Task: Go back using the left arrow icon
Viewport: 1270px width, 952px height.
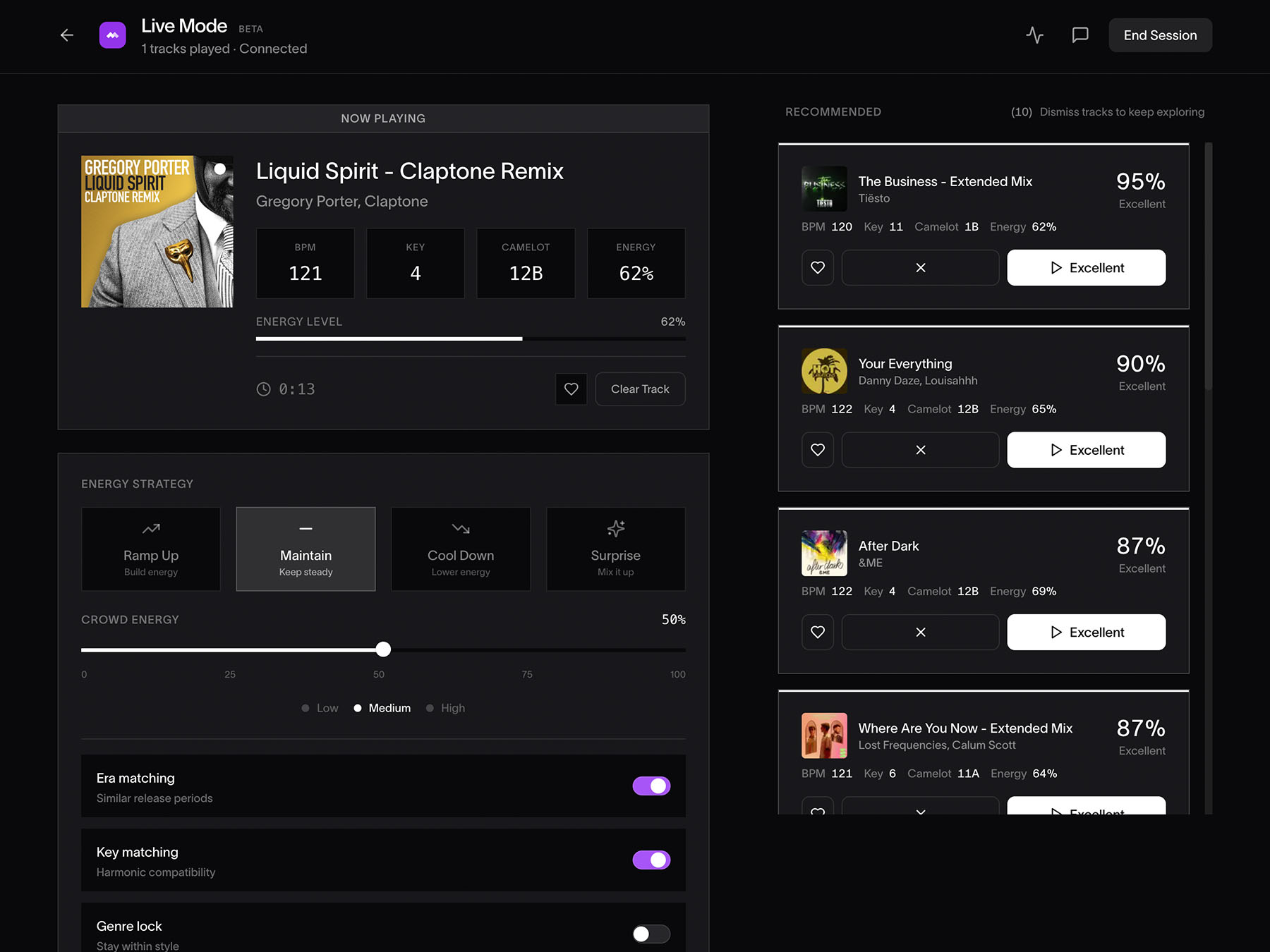Action: pos(67,35)
